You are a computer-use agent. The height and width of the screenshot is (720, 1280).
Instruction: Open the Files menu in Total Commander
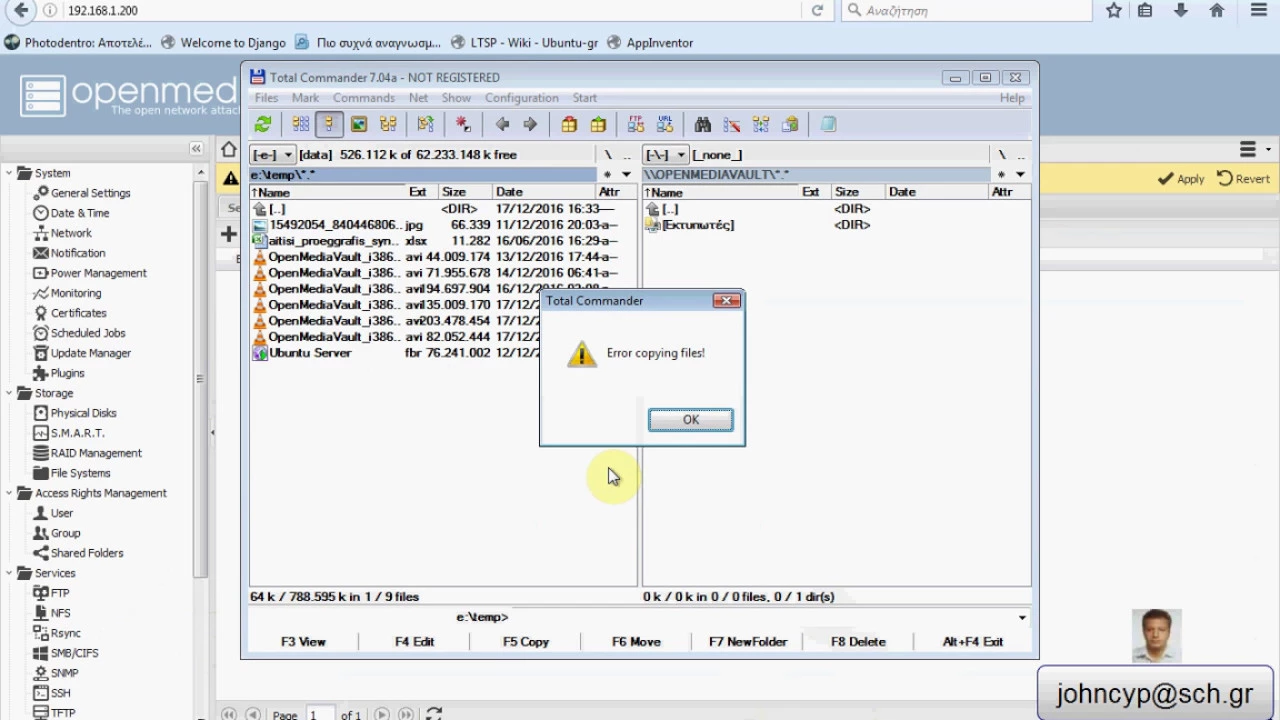pyautogui.click(x=266, y=98)
